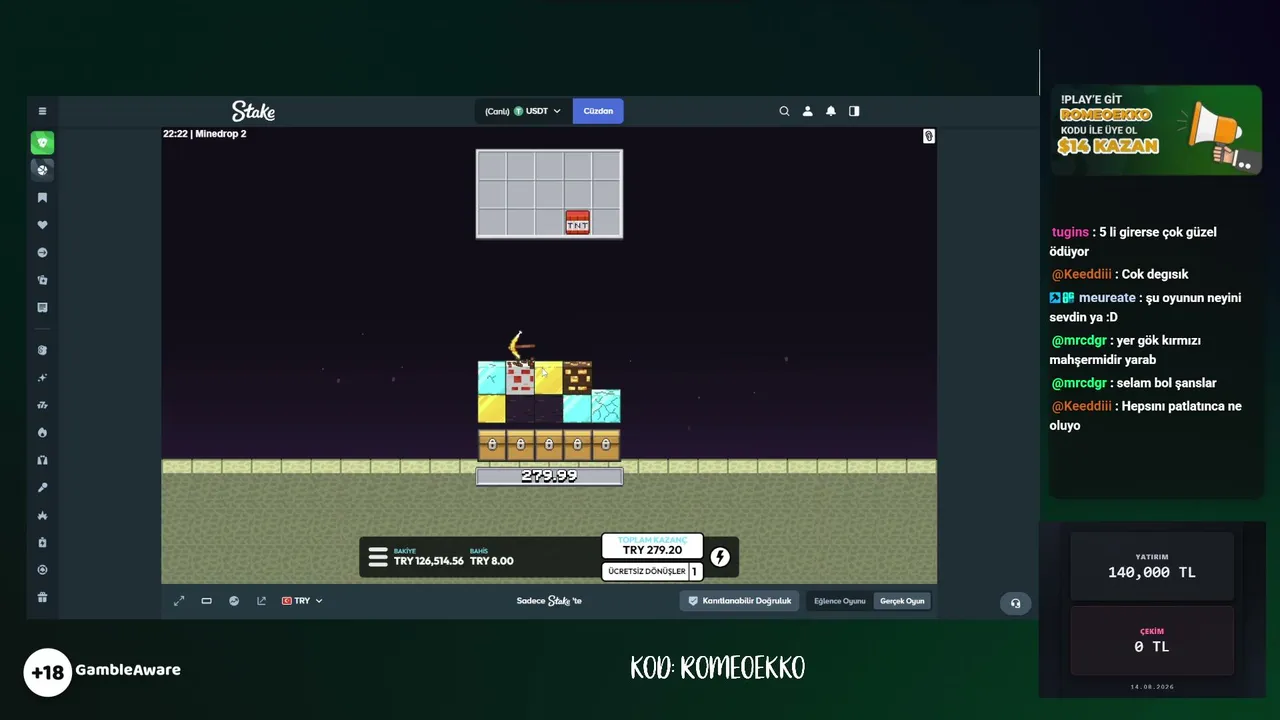1280x720 pixels.
Task: Click the floating headset support button
Action: pos(1015,603)
